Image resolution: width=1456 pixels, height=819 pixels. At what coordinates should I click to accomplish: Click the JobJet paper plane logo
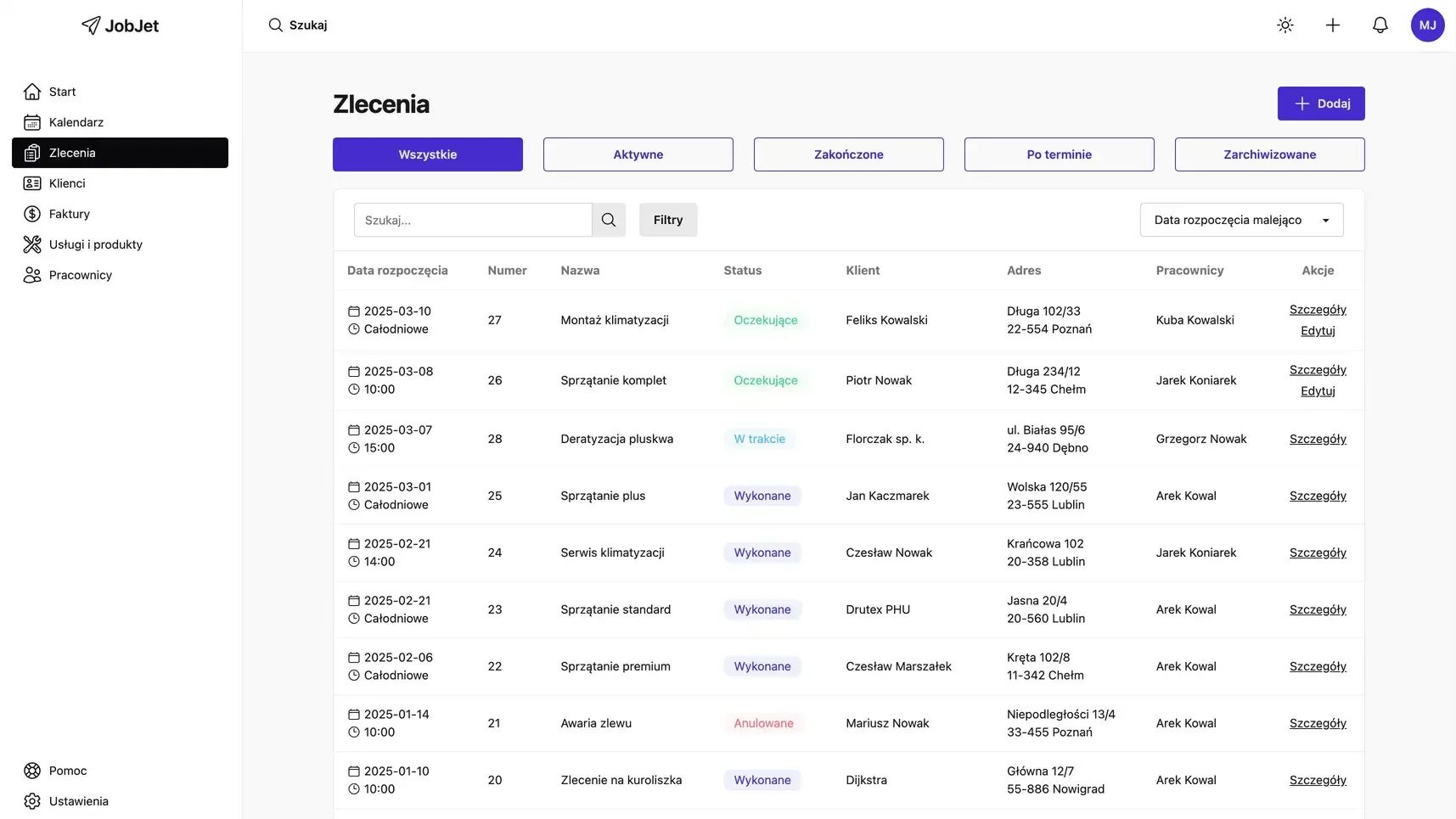[91, 25]
